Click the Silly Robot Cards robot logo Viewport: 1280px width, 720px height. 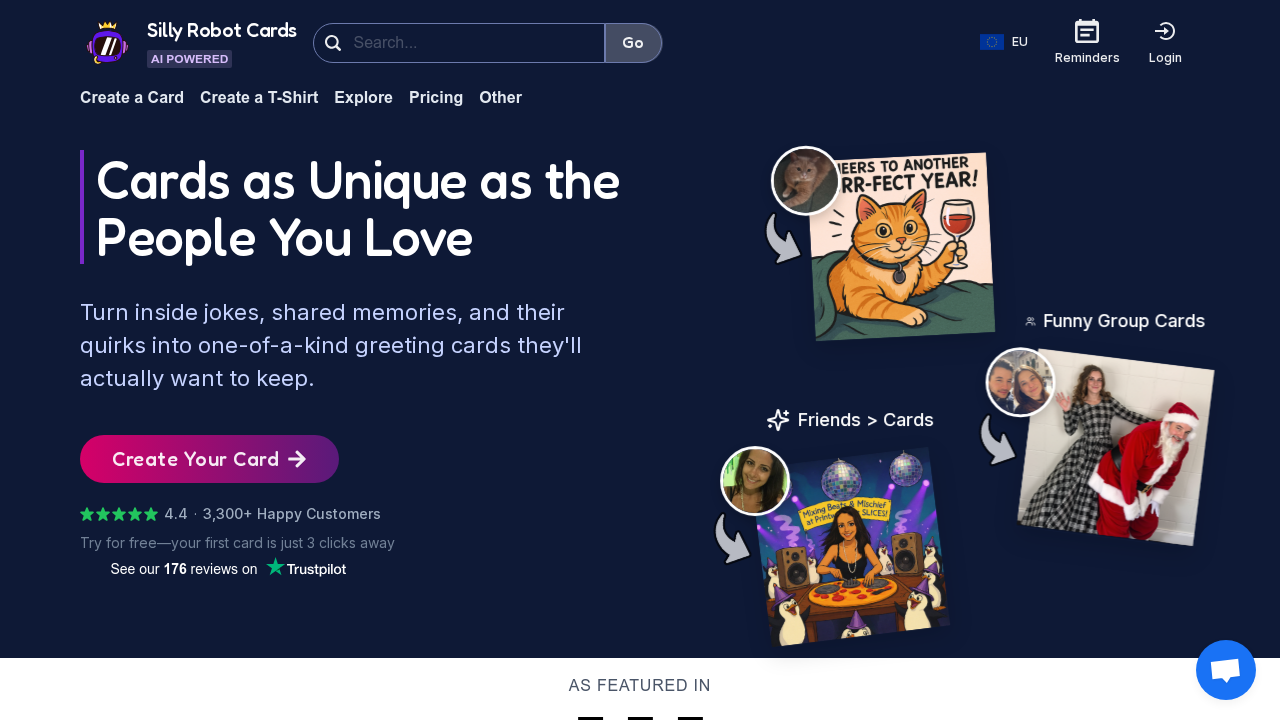pyautogui.click(x=107, y=43)
